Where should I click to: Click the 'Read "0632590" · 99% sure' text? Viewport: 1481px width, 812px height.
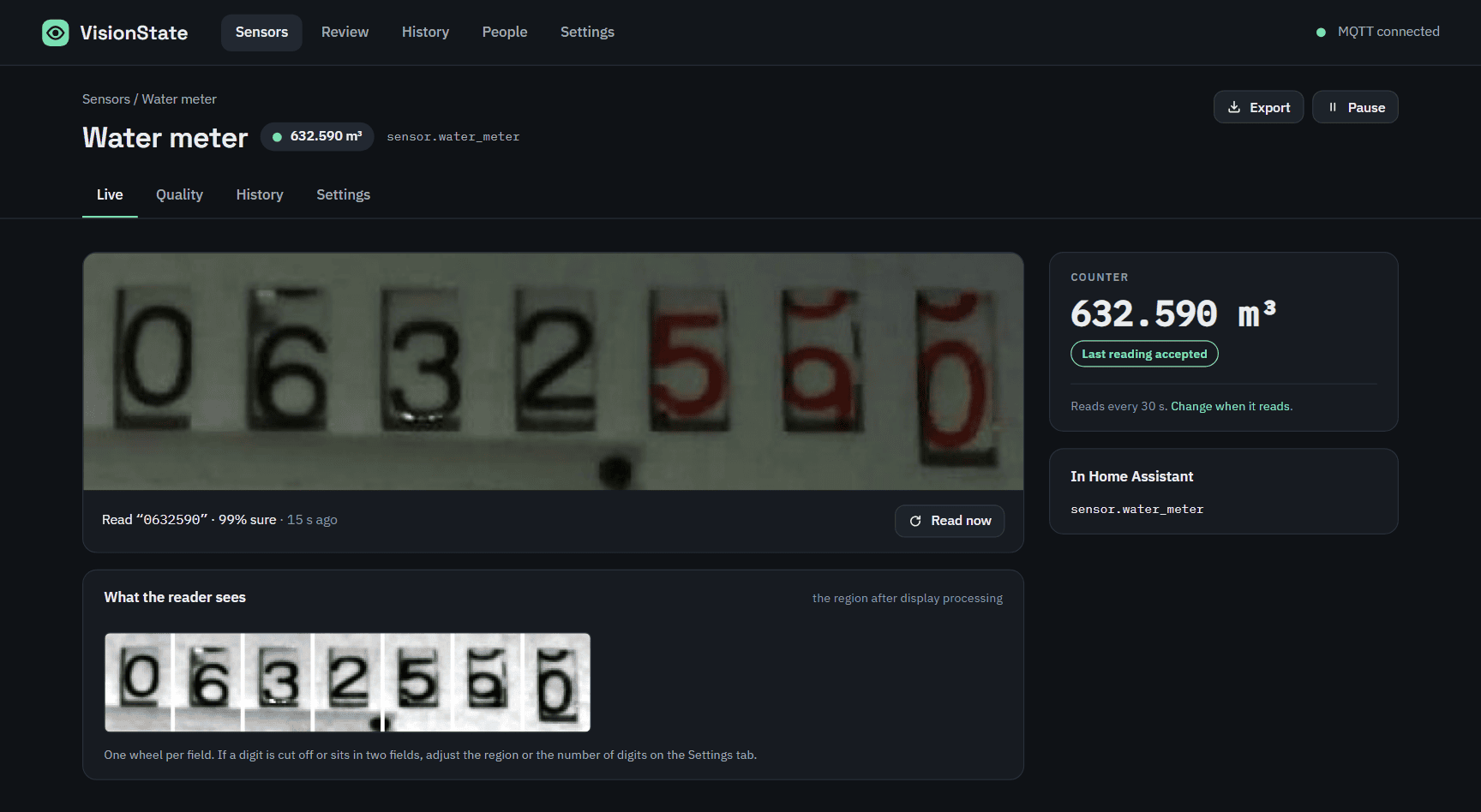(x=189, y=520)
